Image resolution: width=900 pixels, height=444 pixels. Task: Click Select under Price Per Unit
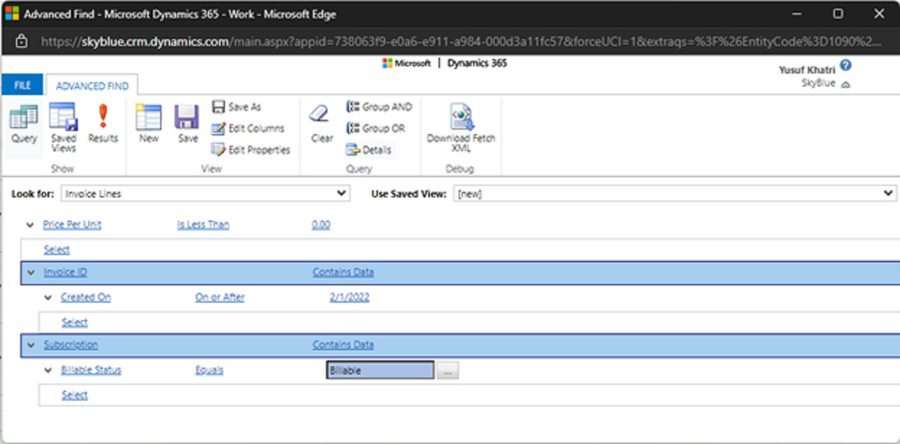click(x=57, y=250)
